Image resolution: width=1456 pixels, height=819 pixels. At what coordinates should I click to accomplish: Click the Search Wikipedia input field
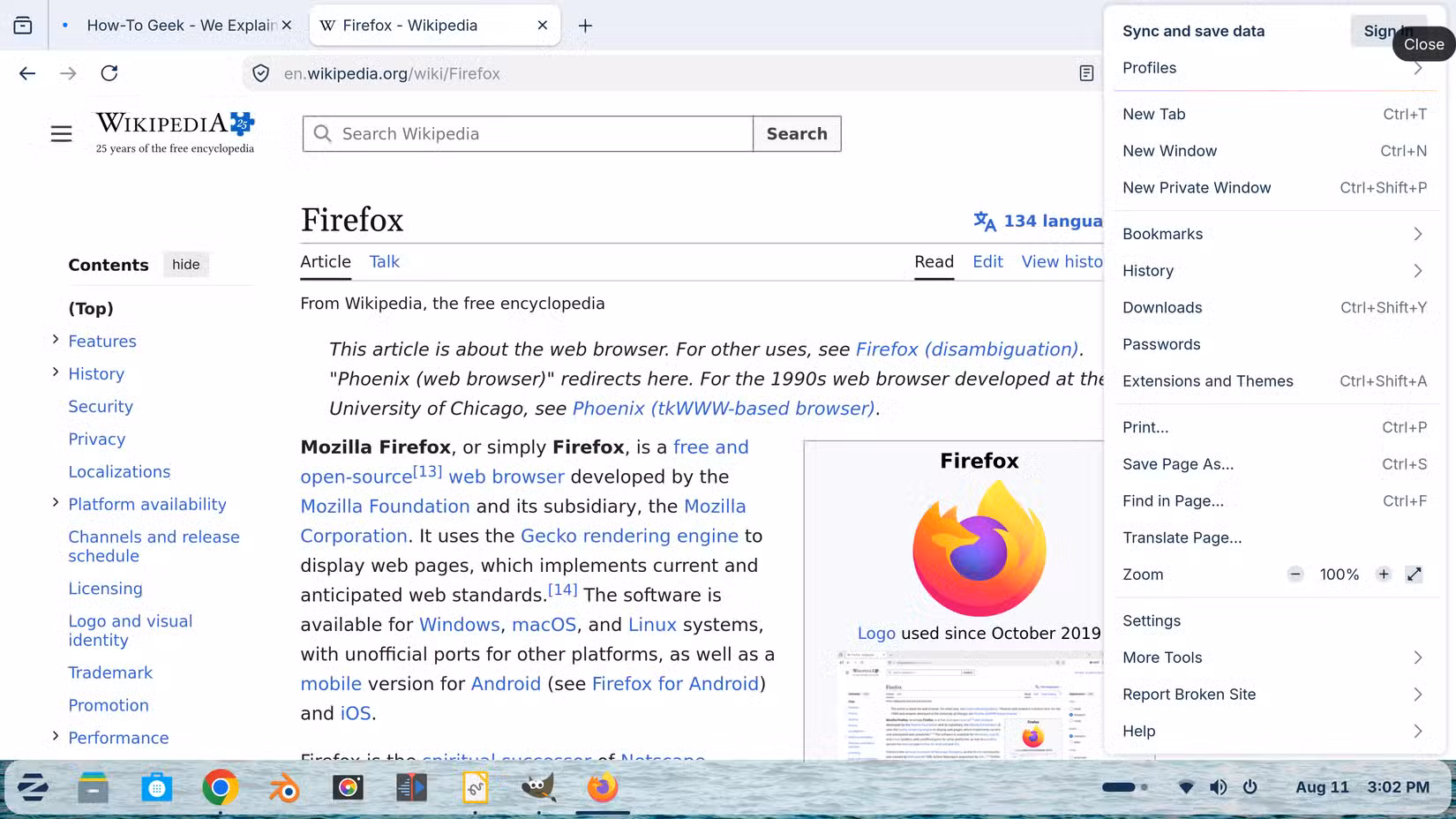(x=528, y=134)
